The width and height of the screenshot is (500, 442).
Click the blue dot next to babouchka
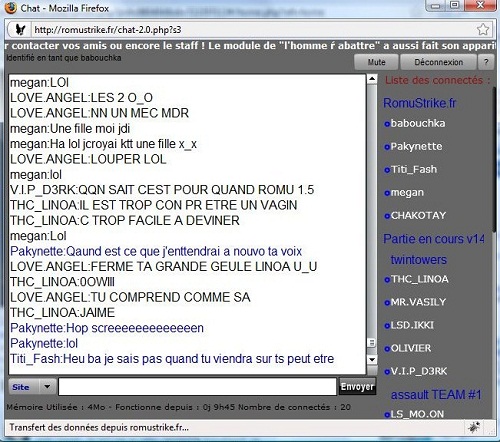(x=387, y=124)
